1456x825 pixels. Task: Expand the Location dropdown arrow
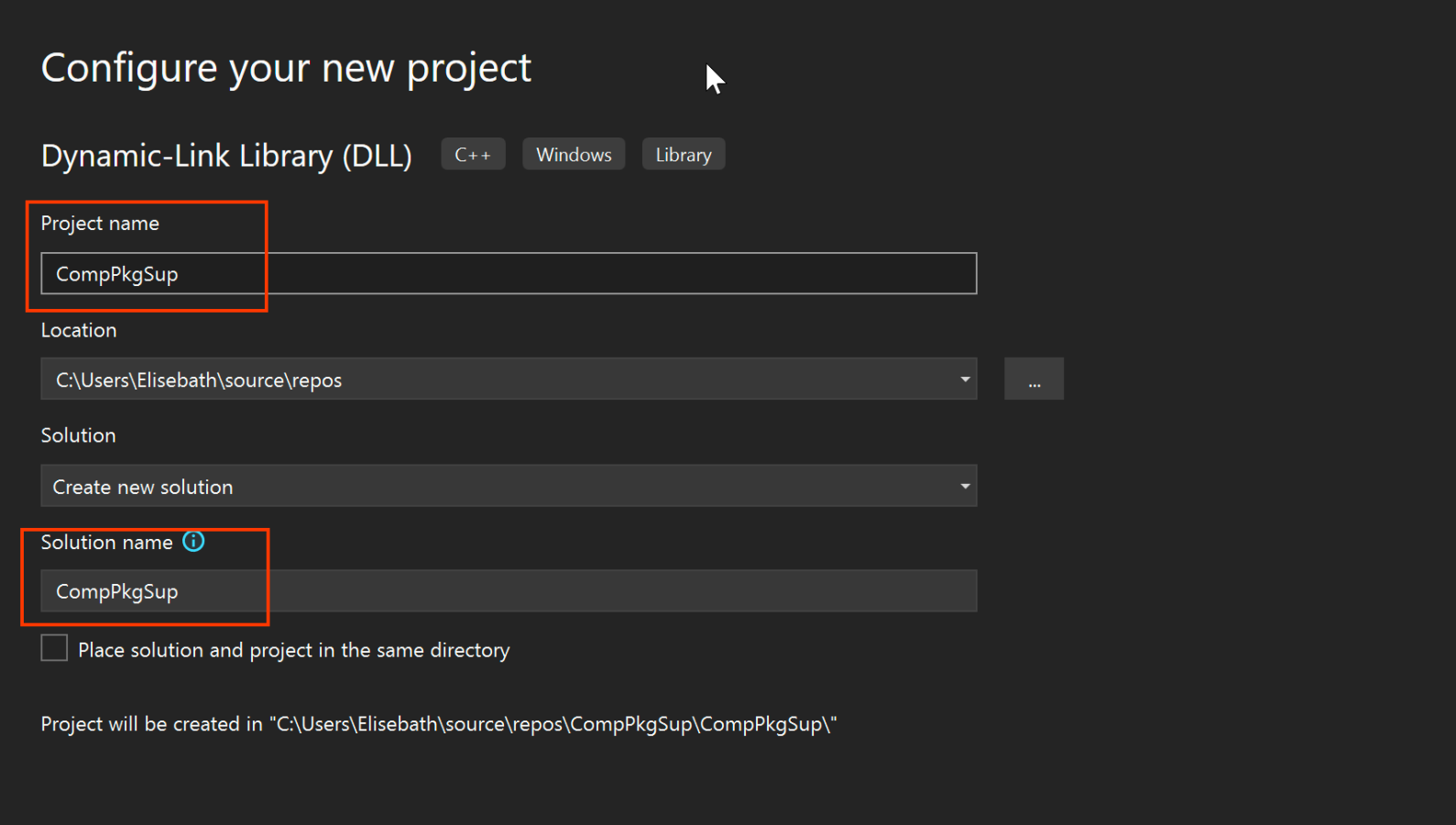[x=964, y=379]
